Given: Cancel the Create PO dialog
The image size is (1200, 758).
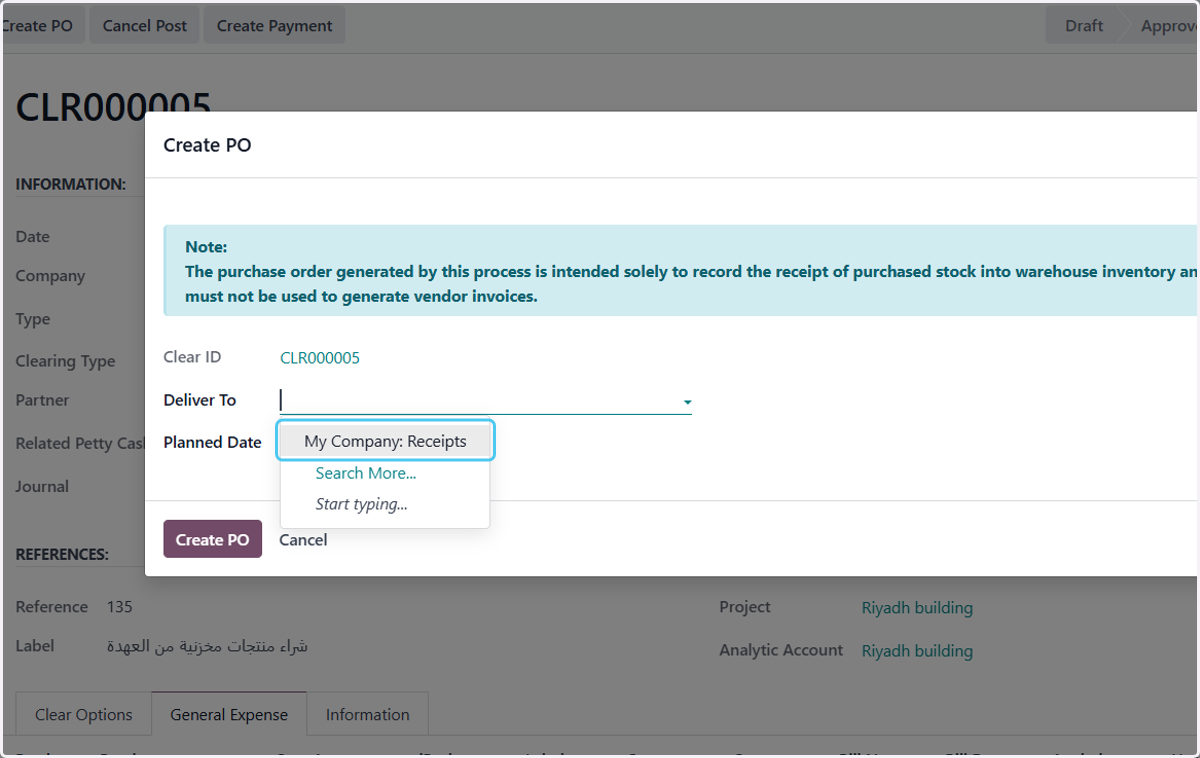Looking at the screenshot, I should (x=303, y=540).
